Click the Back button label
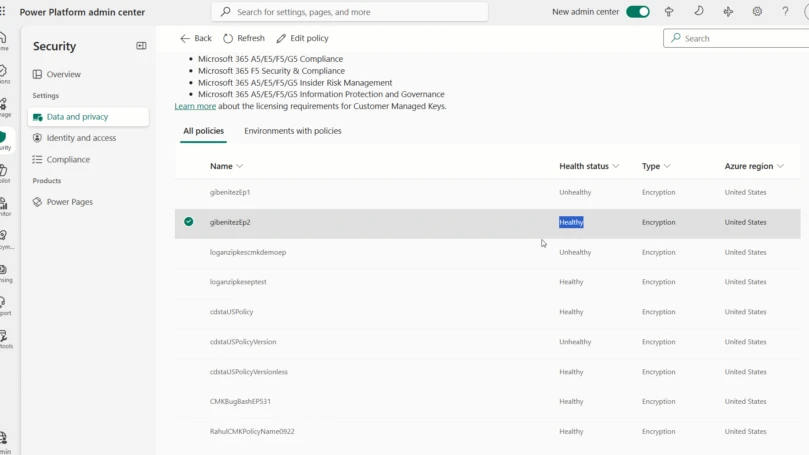Viewport: 809px width, 455px height. (x=203, y=38)
